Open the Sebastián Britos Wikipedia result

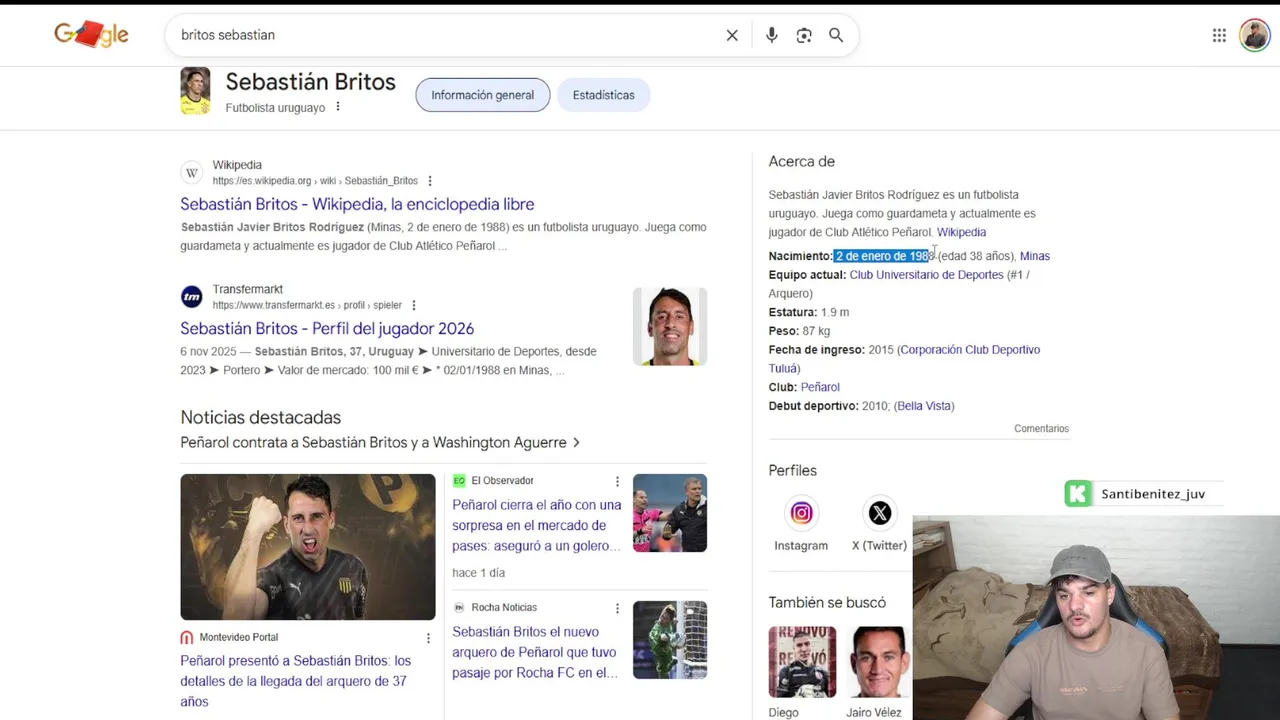pyautogui.click(x=357, y=204)
